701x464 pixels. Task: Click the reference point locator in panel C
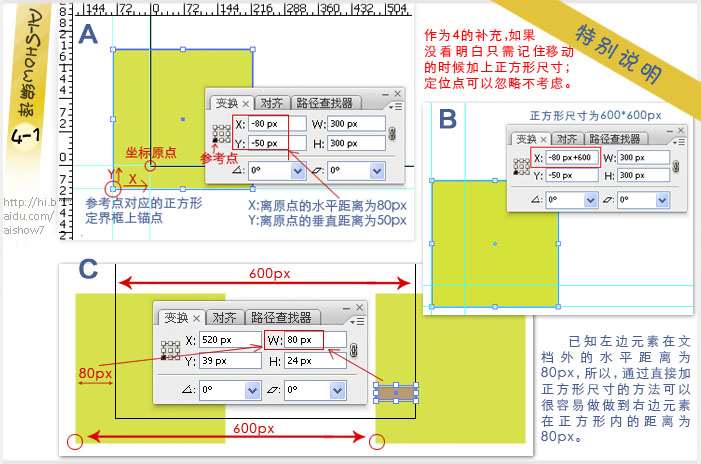coord(170,350)
